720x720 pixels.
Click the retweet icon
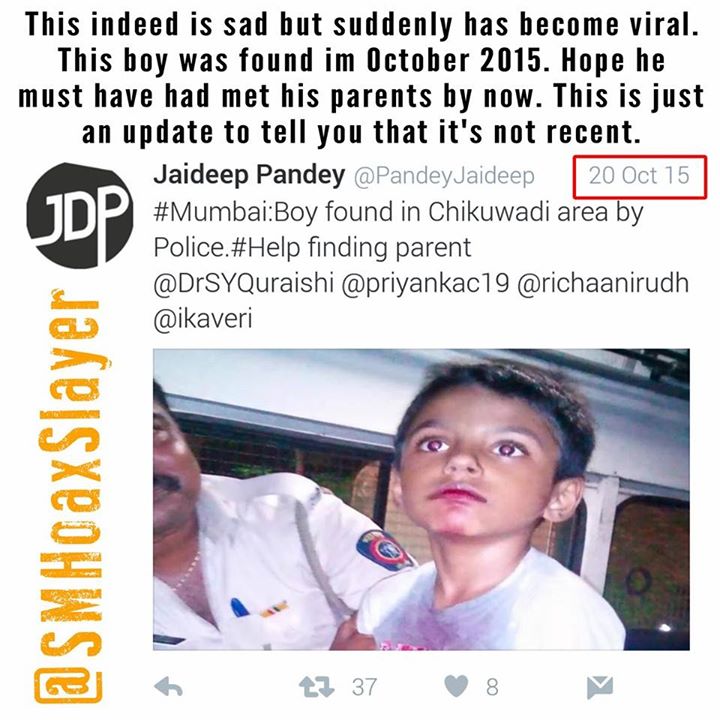[x=316, y=687]
